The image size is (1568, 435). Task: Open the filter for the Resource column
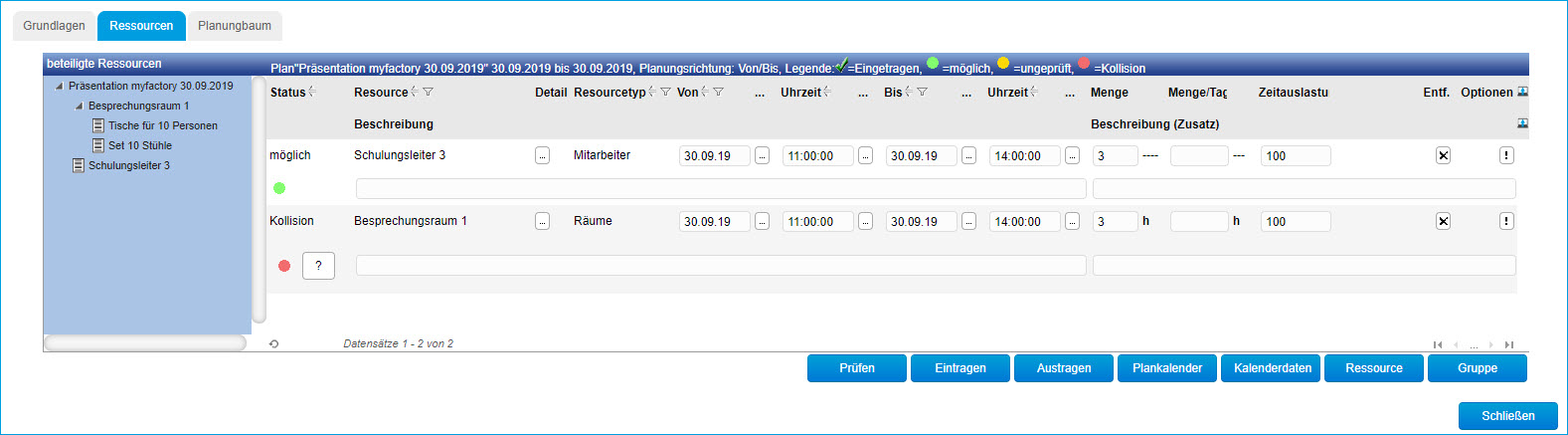pos(429,92)
